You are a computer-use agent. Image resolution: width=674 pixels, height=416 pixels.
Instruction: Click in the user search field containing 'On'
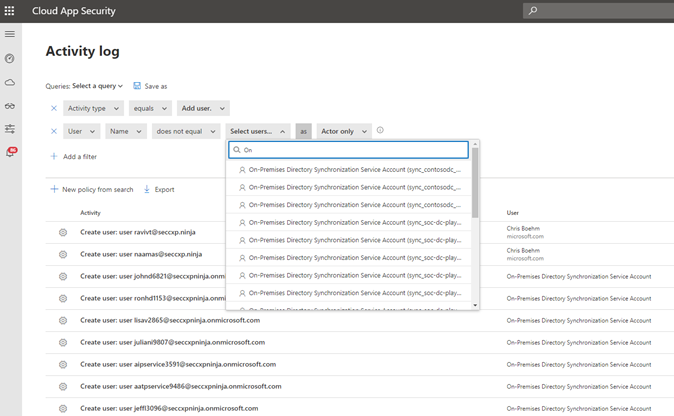click(x=349, y=150)
